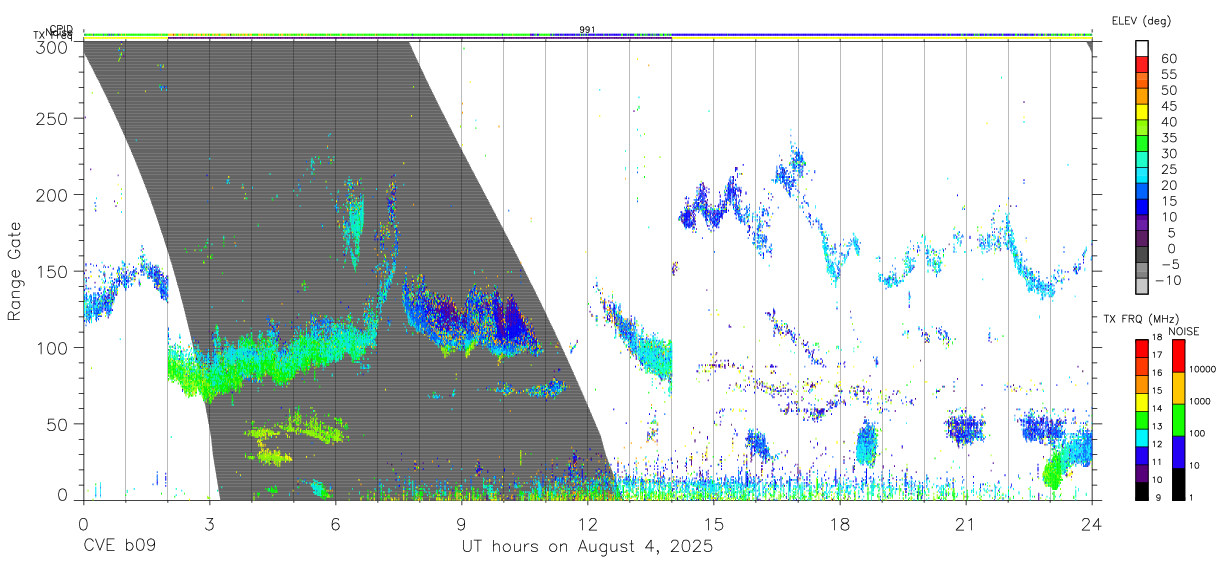Click the 'CVE b09' radar beam label
The image size is (1228, 567).
pyautogui.click(x=119, y=547)
